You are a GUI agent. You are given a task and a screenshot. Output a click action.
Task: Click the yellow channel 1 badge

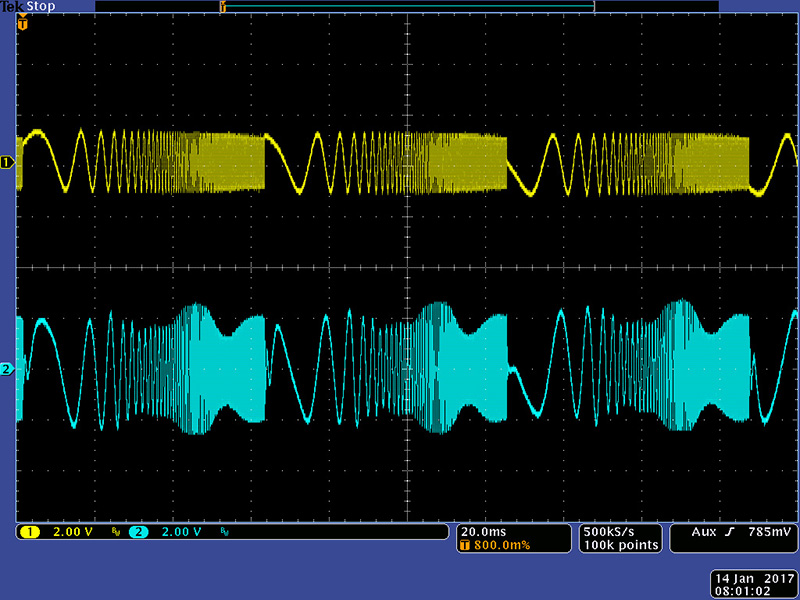pyautogui.click(x=28, y=531)
